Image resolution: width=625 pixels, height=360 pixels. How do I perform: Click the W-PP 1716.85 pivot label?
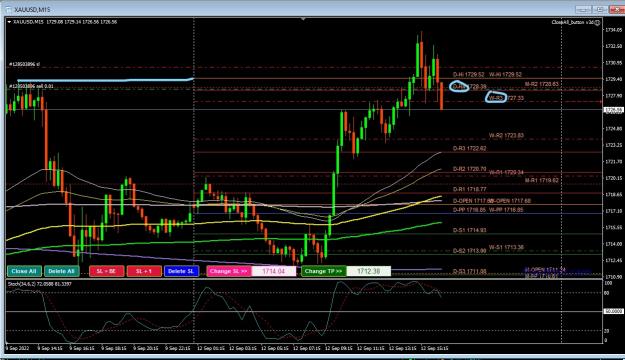point(506,210)
